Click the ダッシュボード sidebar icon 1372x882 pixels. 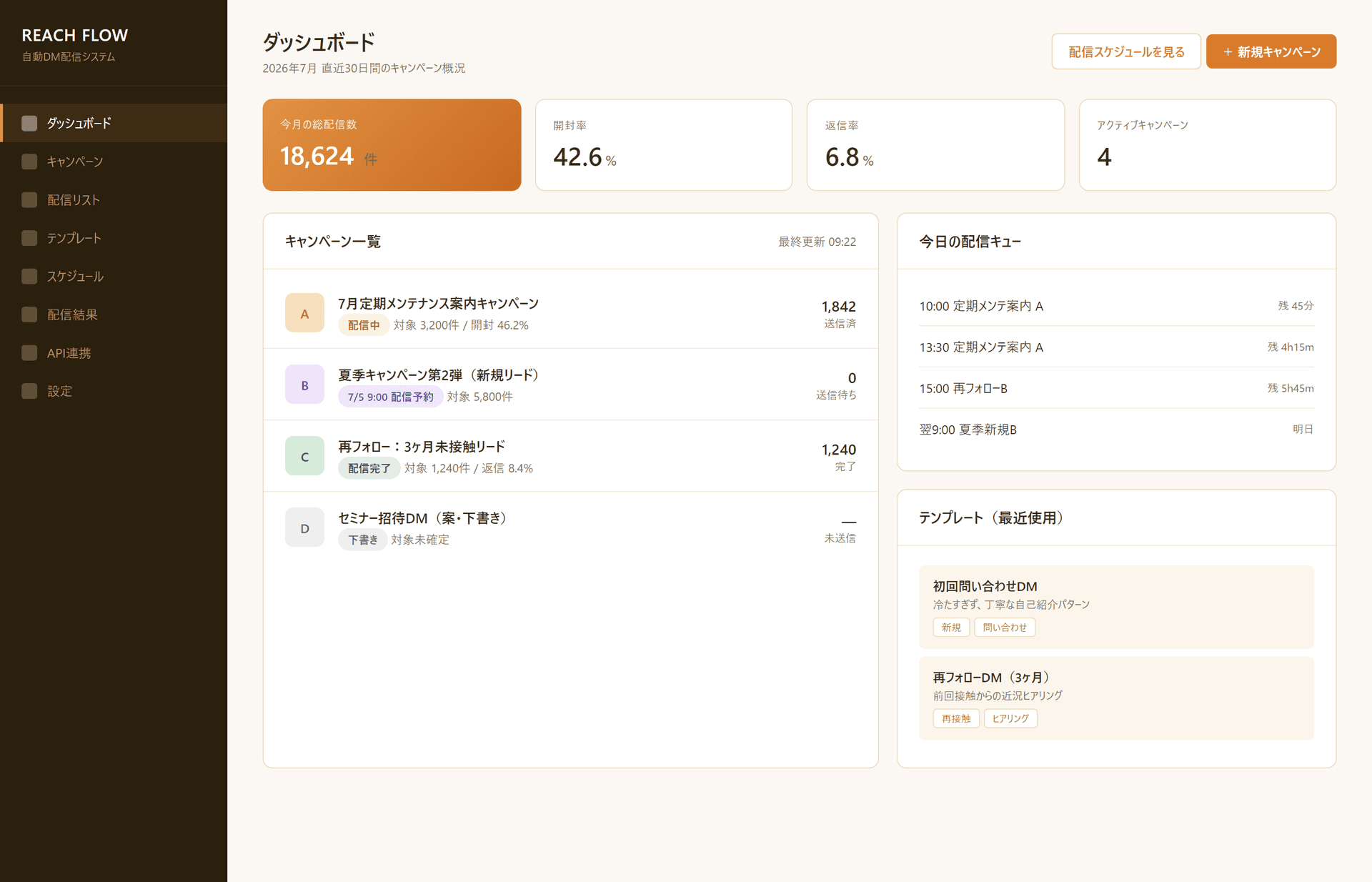29,123
